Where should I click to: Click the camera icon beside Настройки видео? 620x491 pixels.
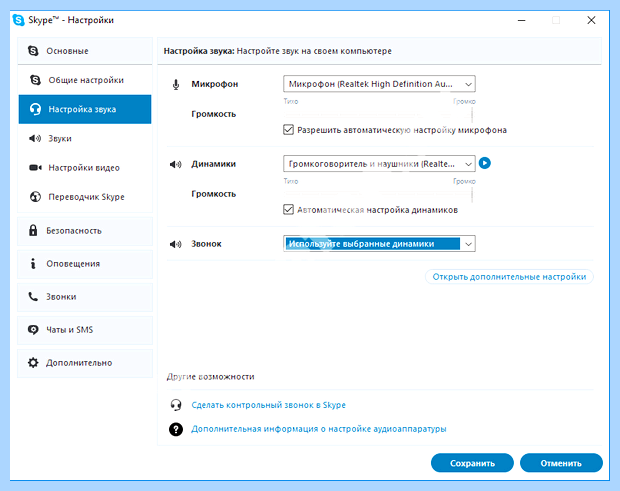(36, 168)
